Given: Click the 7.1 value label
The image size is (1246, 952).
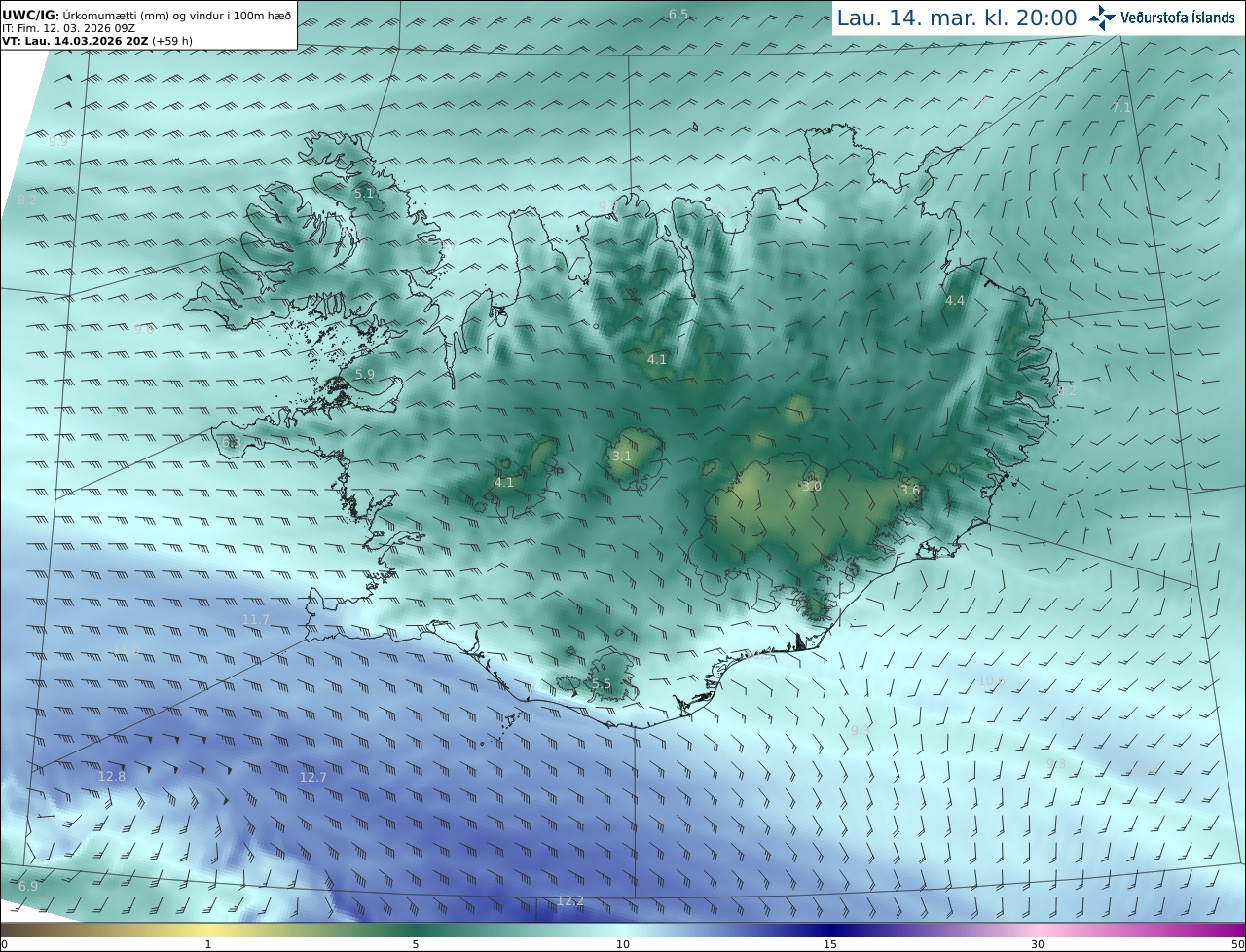Looking at the screenshot, I should [x=1121, y=107].
